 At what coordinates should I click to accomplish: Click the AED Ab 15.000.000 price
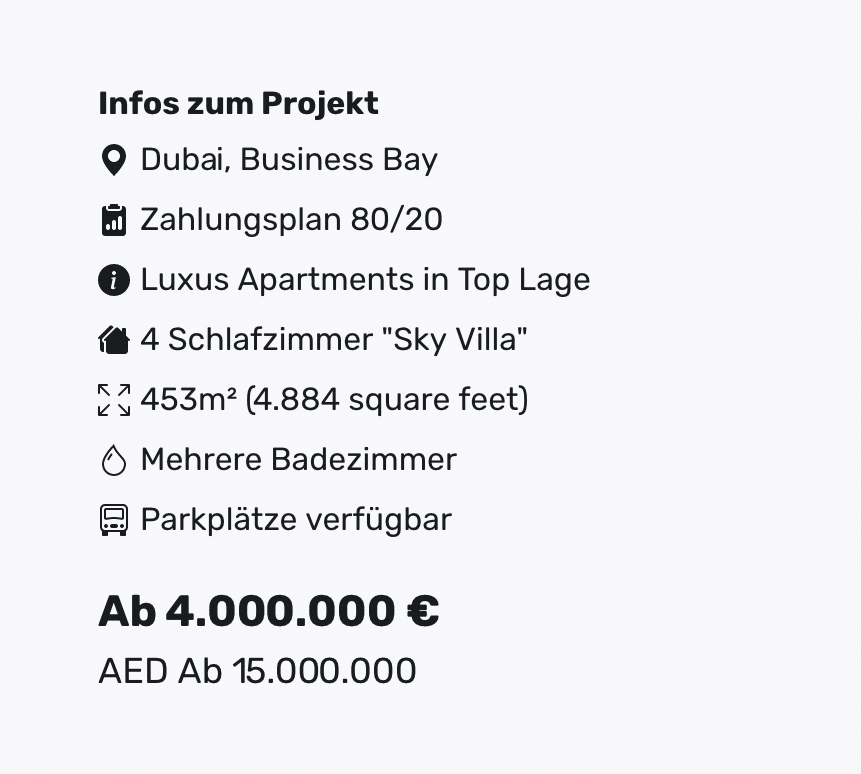click(x=258, y=671)
